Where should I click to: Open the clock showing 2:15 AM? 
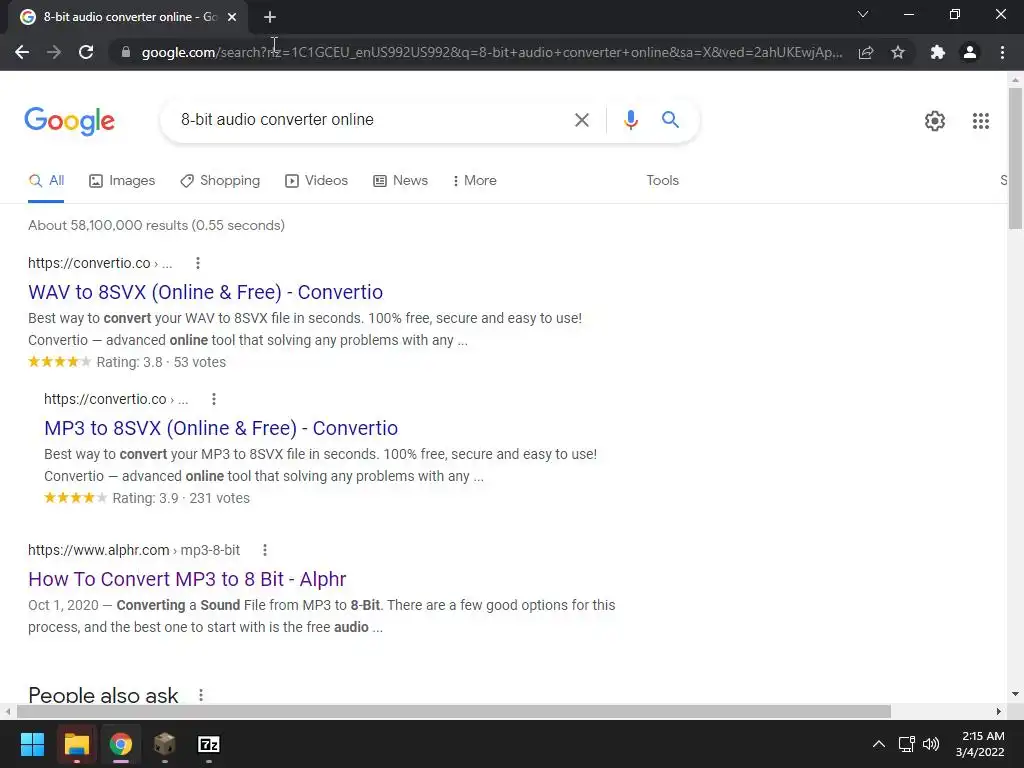(980, 744)
